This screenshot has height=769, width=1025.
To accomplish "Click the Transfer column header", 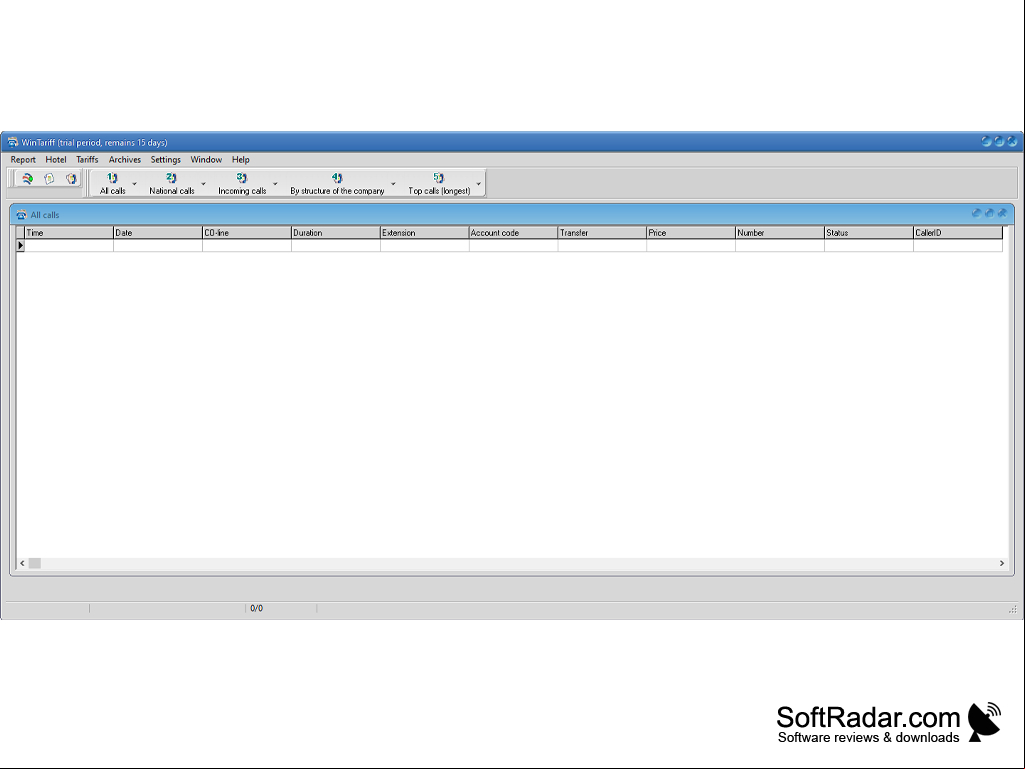I will 602,233.
